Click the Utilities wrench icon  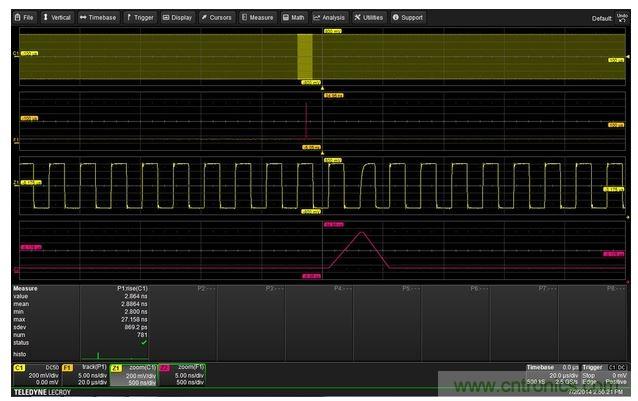pos(368,17)
